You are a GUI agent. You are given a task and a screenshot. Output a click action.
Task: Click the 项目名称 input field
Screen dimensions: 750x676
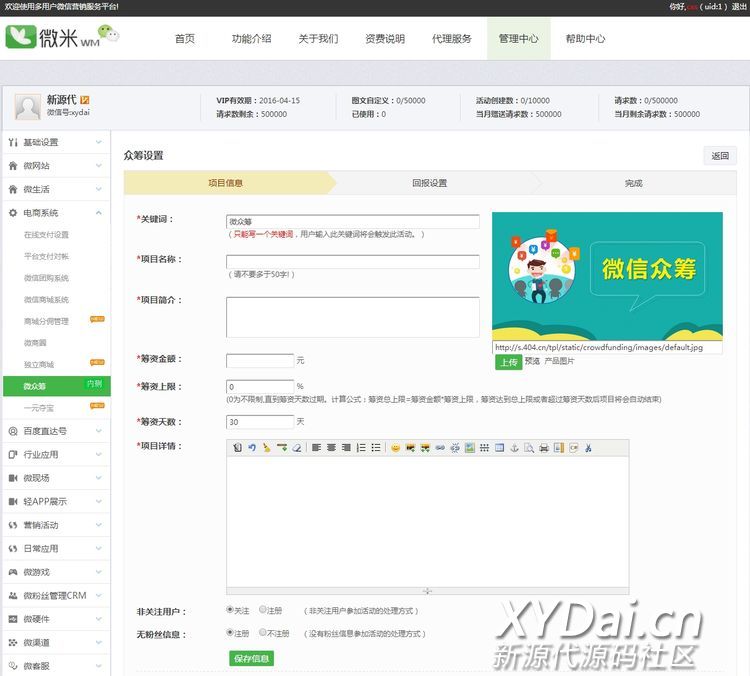pyautogui.click(x=353, y=261)
